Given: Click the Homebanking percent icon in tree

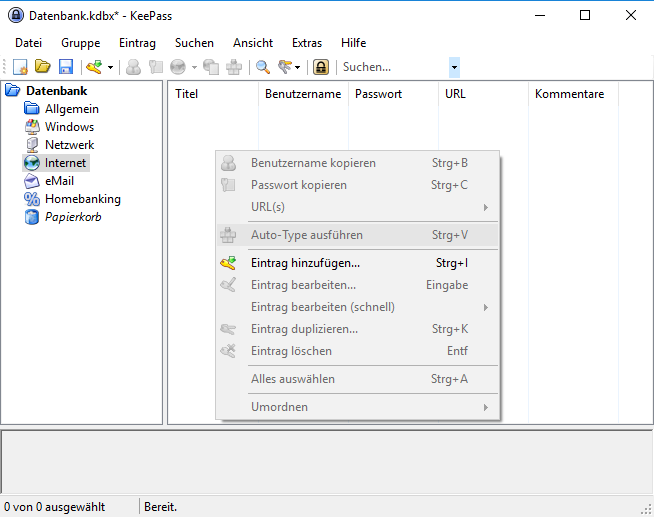Looking at the screenshot, I should (32, 199).
